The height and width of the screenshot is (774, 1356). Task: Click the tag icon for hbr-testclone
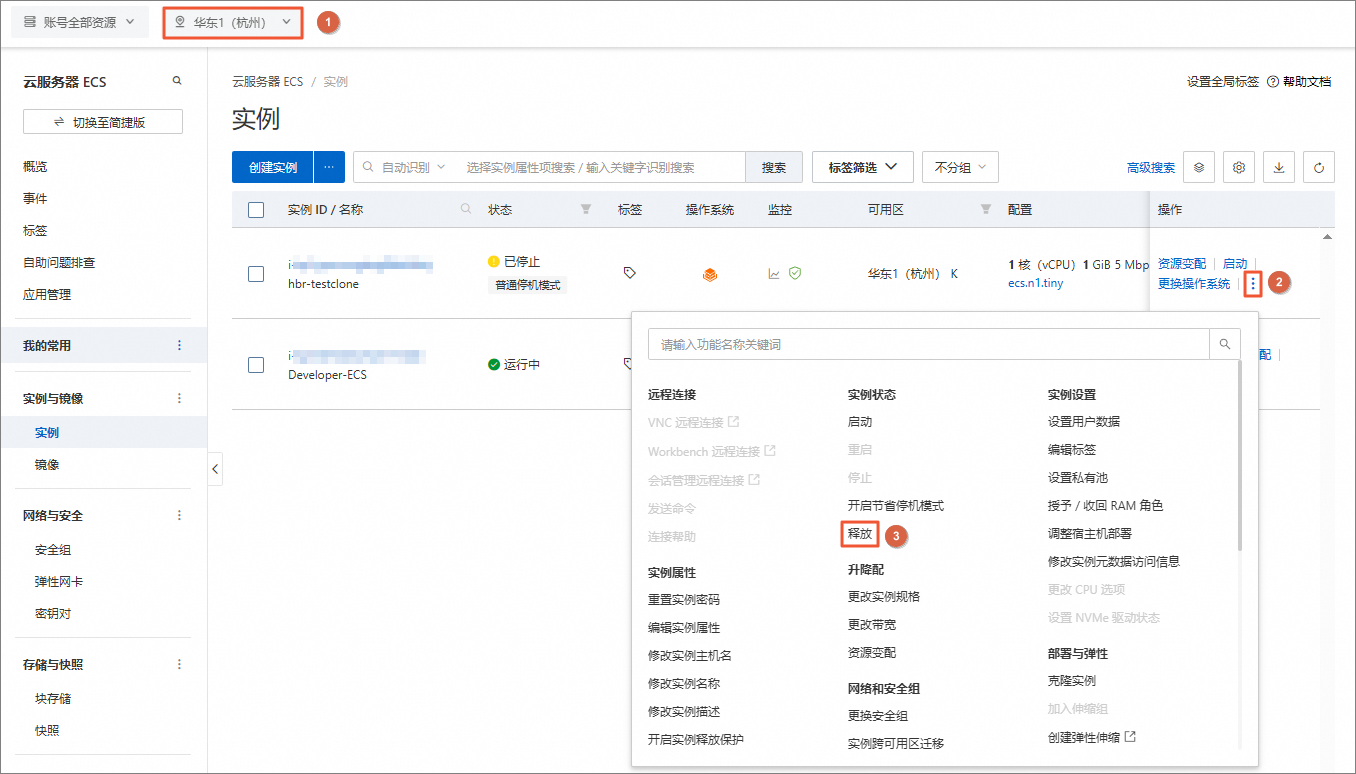point(629,272)
